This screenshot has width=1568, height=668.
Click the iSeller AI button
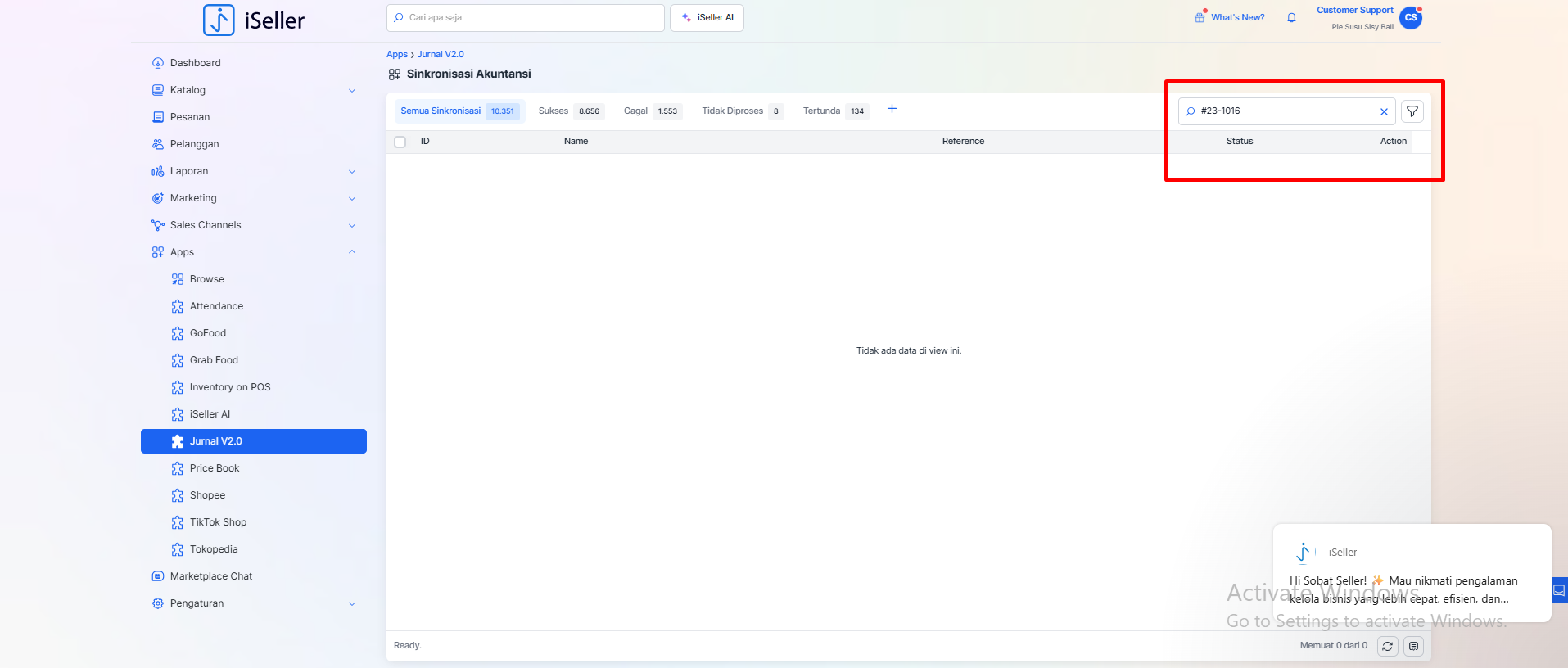point(707,18)
